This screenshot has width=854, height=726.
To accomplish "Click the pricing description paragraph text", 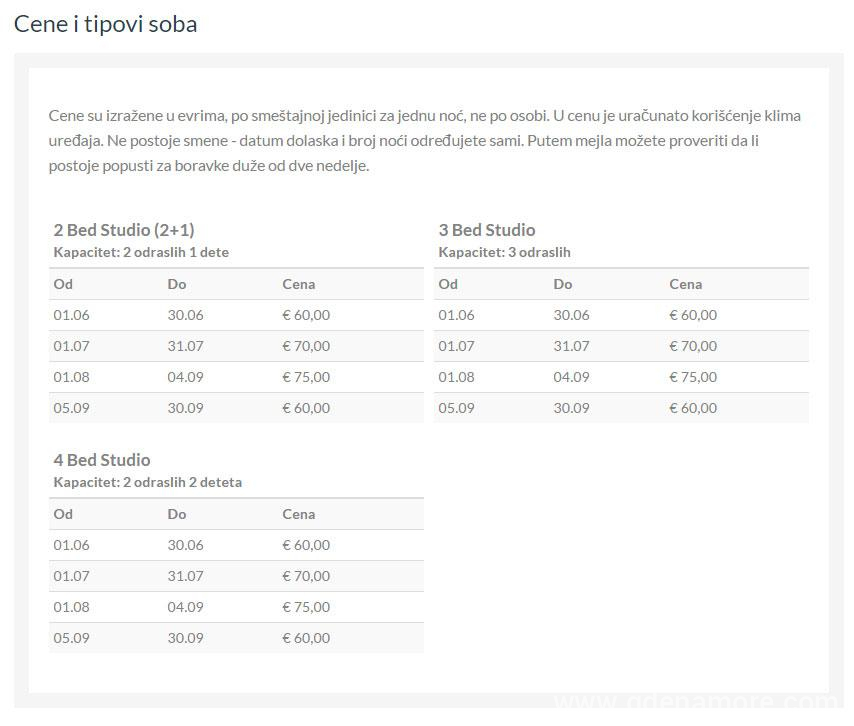I will pyautogui.click(x=425, y=141).
